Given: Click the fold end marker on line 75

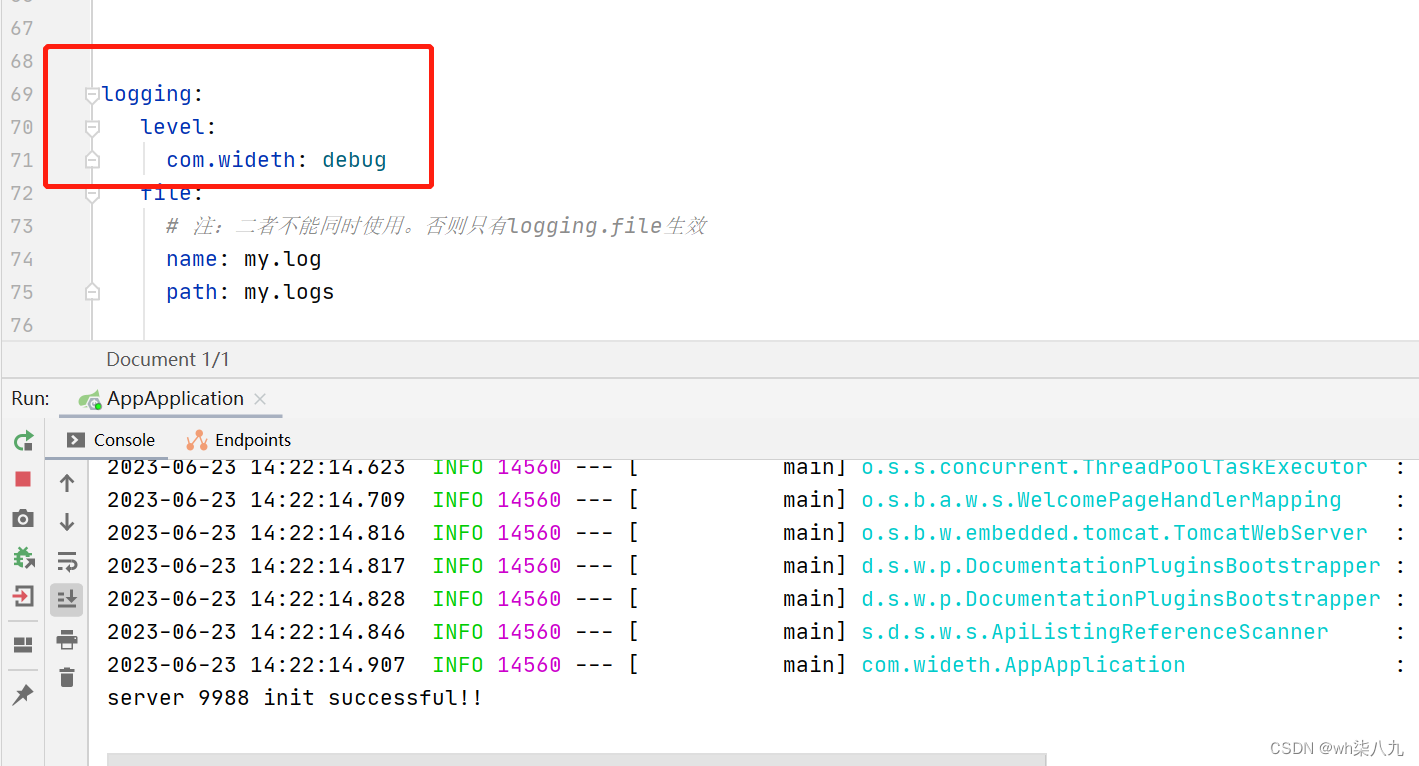Looking at the screenshot, I should point(92,292).
